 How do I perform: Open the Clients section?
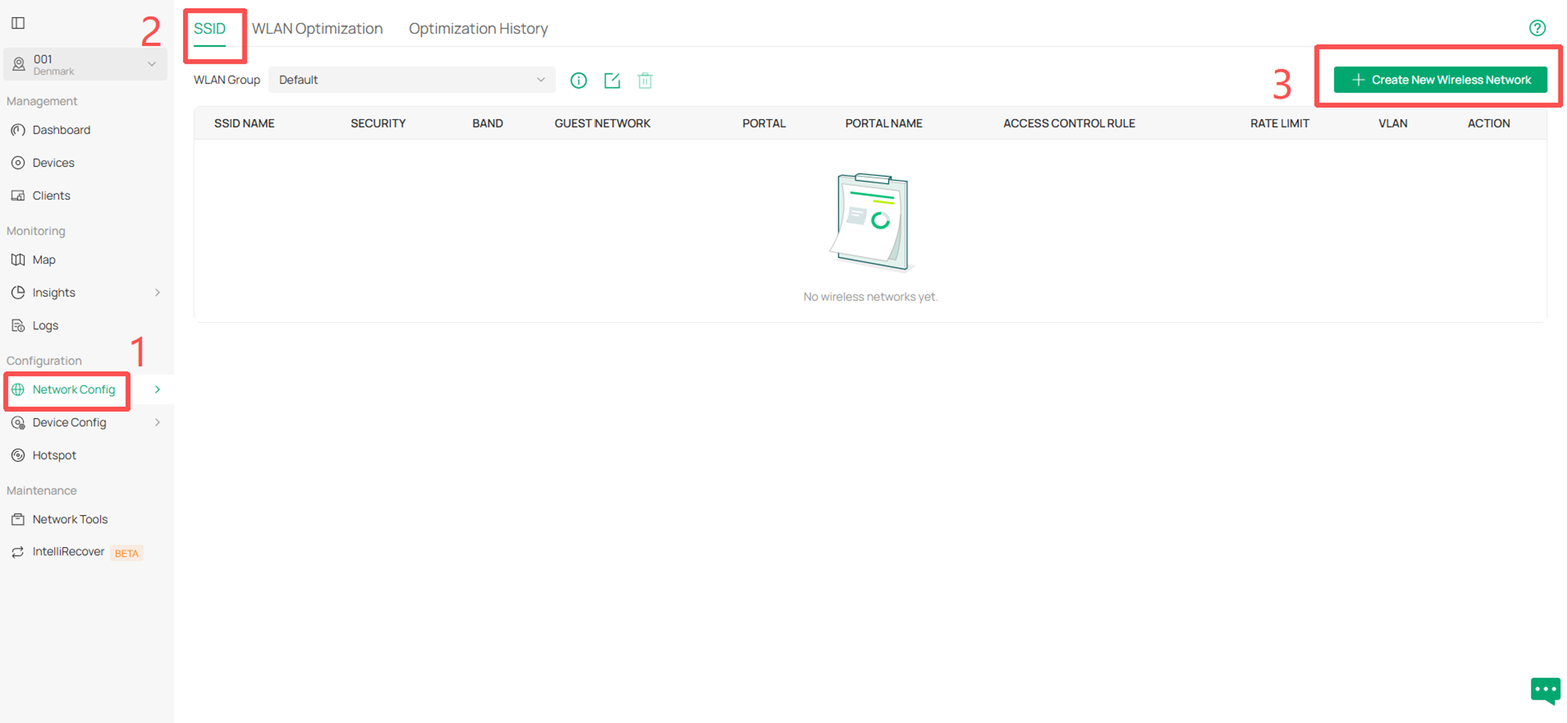point(51,196)
